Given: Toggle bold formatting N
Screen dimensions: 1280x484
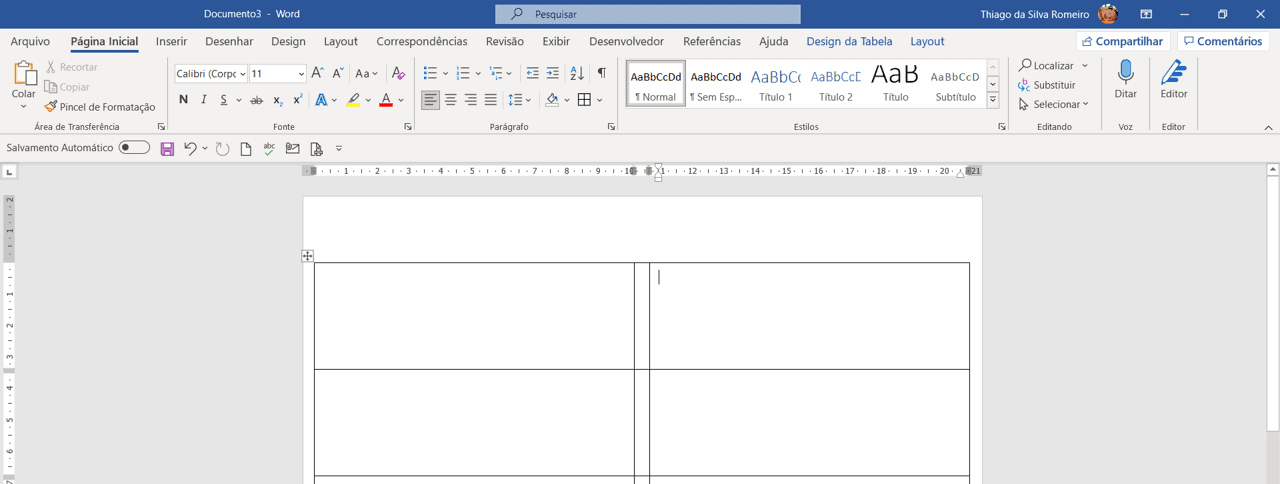Looking at the screenshot, I should [x=183, y=100].
